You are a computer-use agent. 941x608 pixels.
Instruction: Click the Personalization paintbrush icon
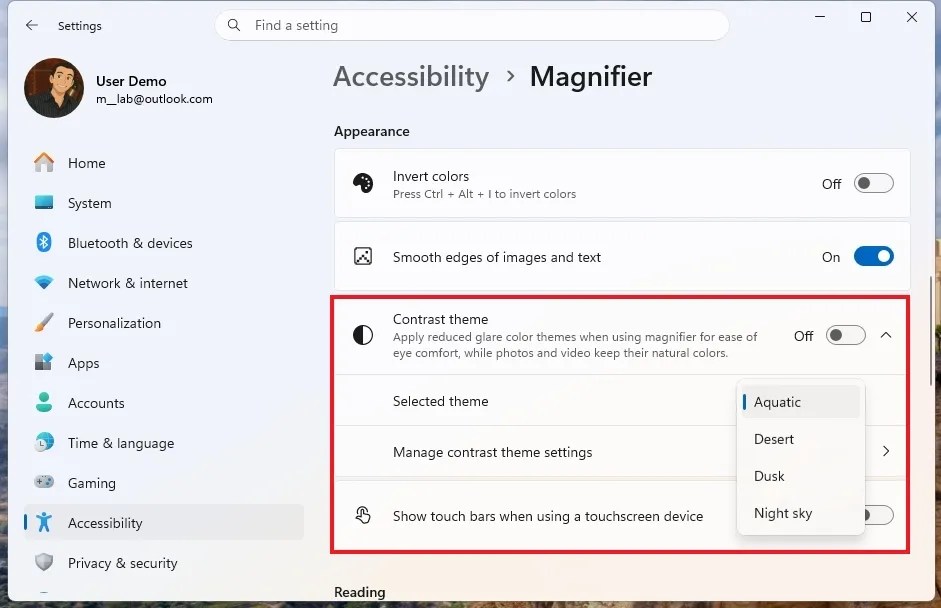[x=44, y=323]
